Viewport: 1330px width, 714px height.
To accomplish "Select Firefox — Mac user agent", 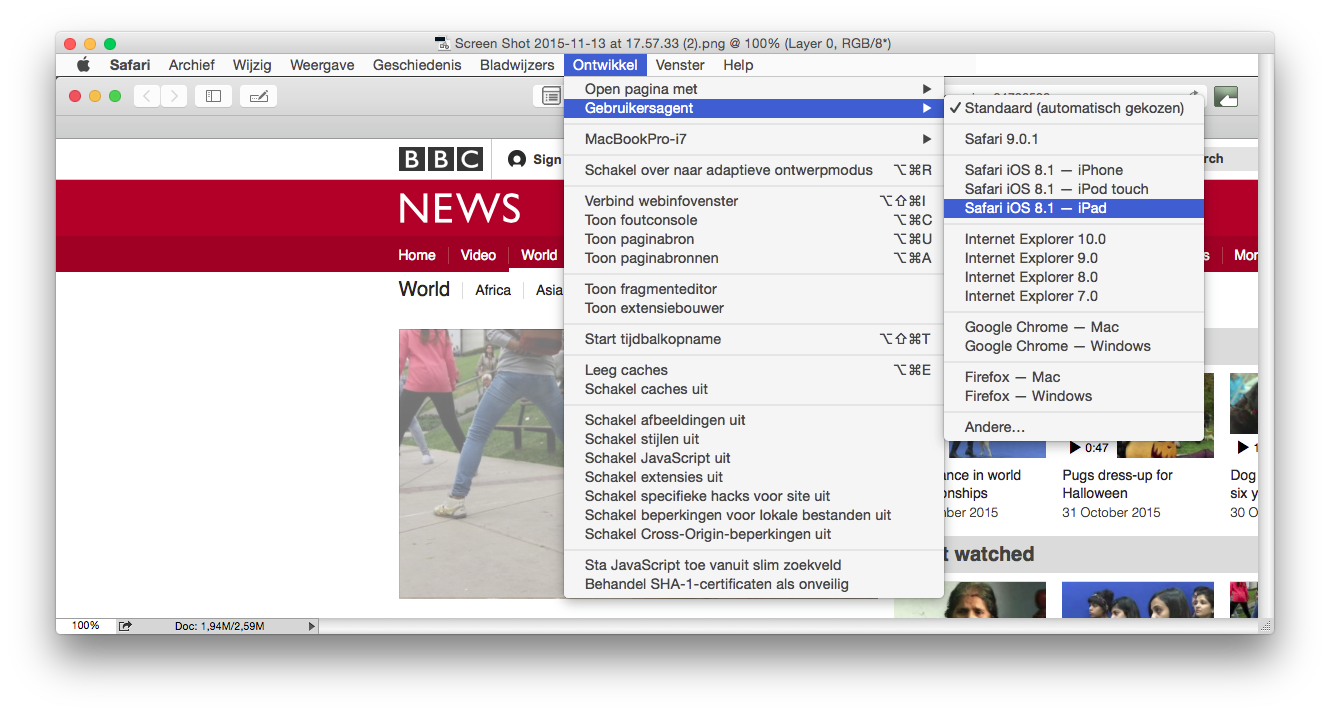I will tap(1074, 377).
